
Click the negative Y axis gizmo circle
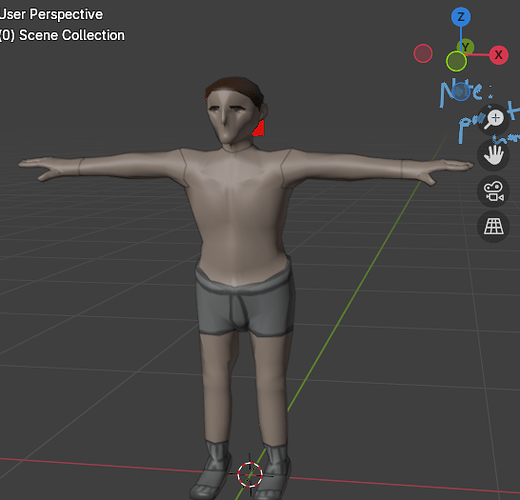coord(456,61)
